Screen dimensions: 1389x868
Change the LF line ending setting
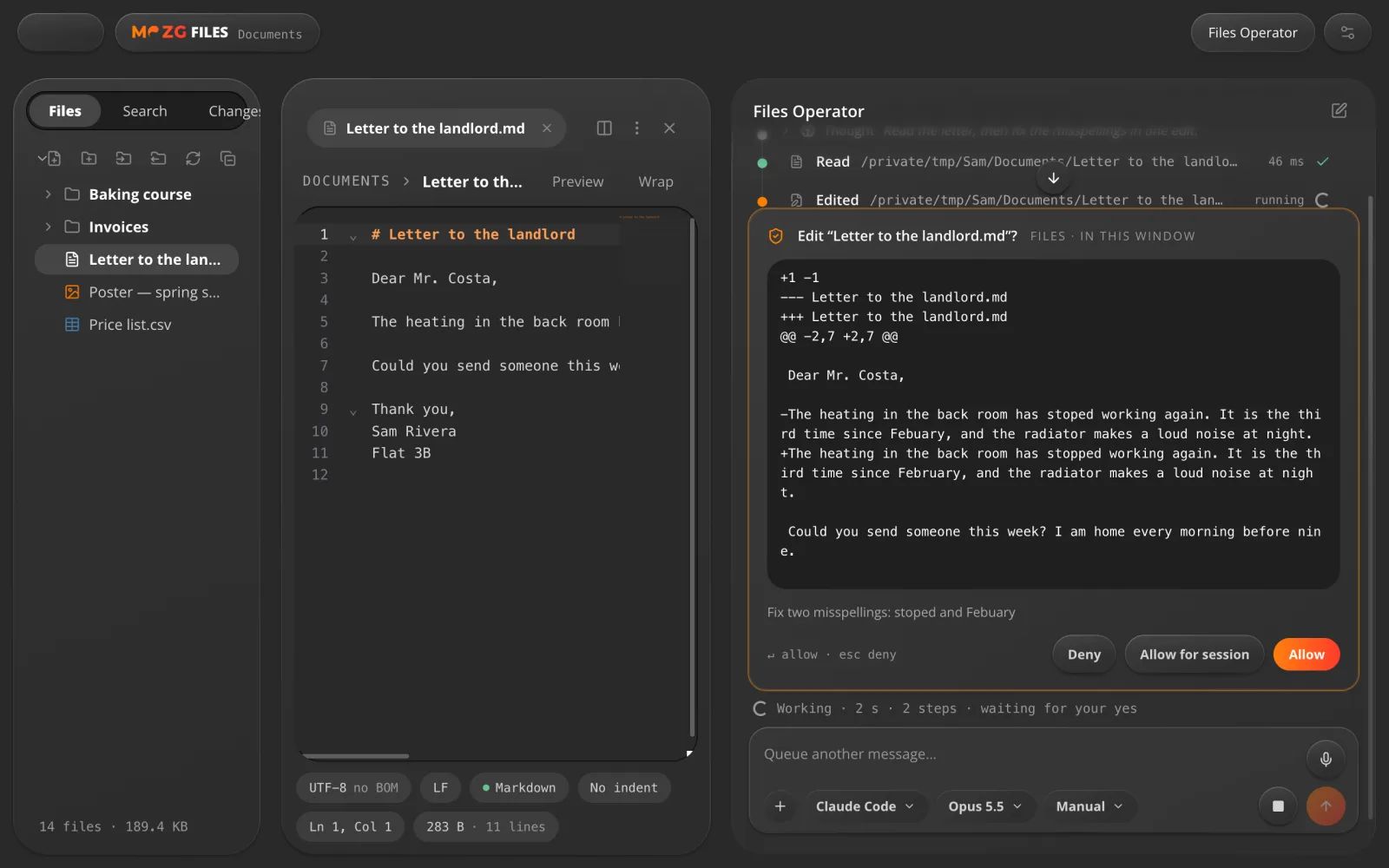pyautogui.click(x=441, y=788)
